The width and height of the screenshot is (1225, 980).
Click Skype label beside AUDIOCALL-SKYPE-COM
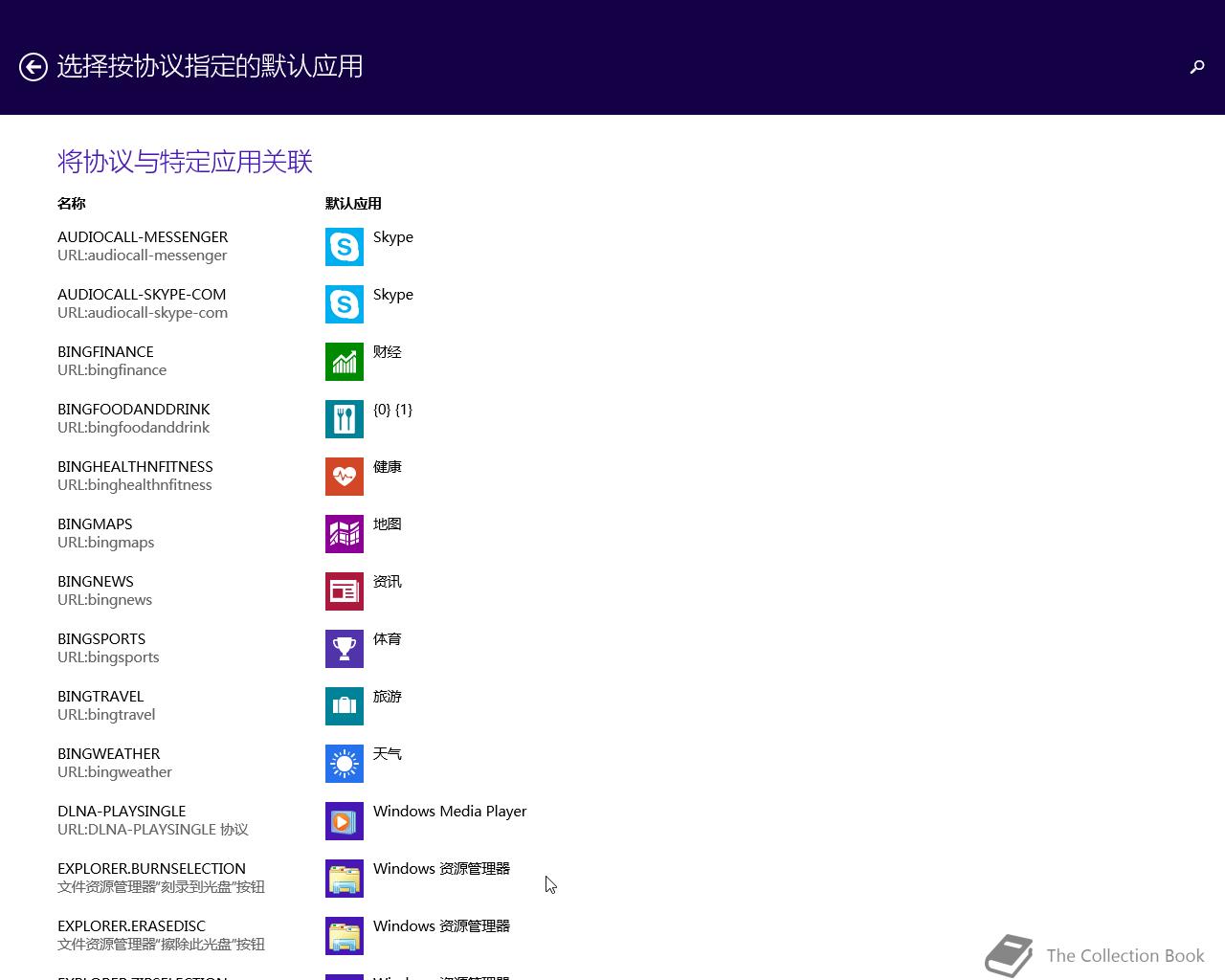pyautogui.click(x=393, y=295)
